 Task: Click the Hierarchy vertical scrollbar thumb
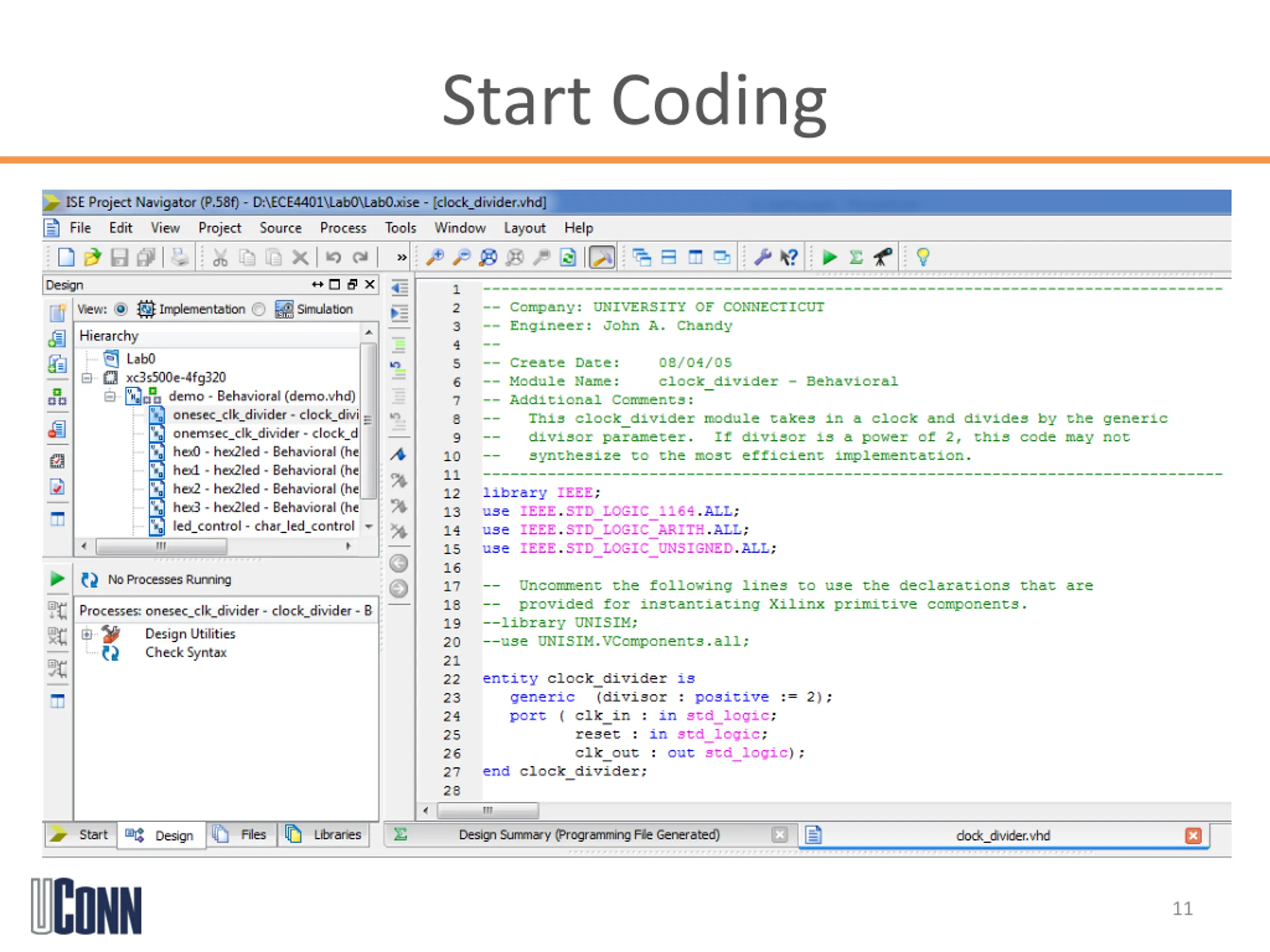pyautogui.click(x=368, y=420)
